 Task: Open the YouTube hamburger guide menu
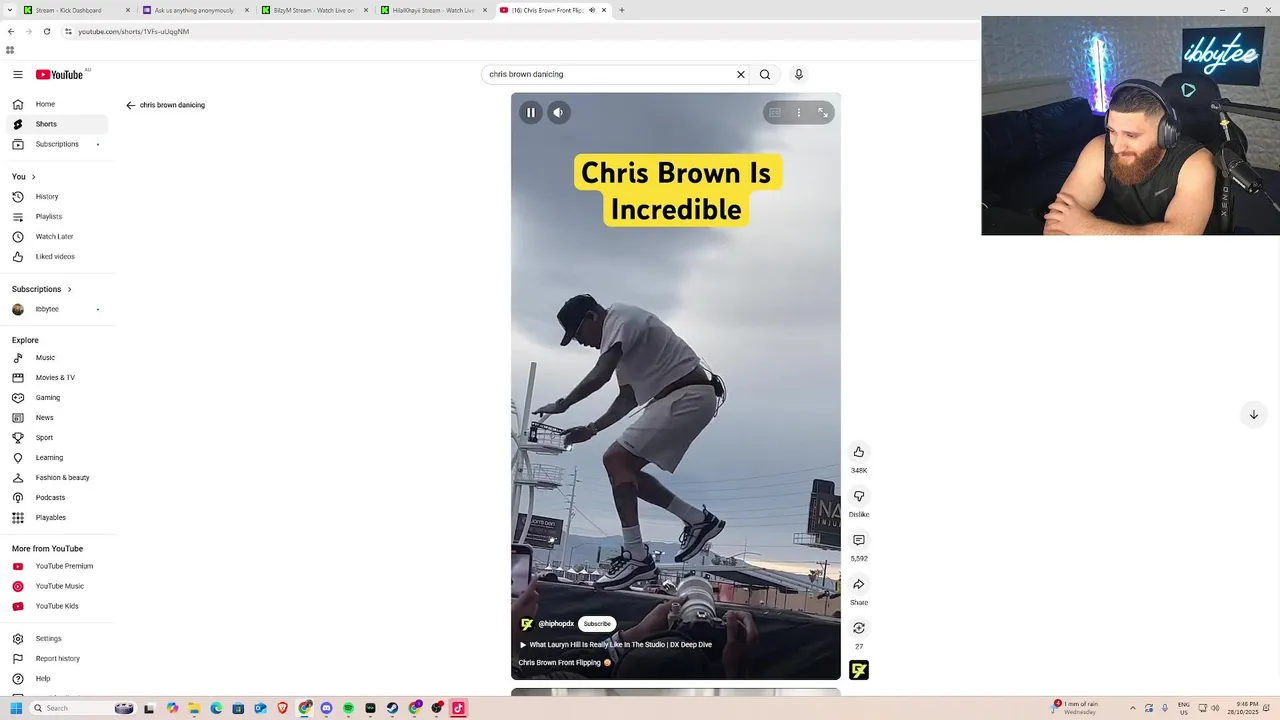18,74
